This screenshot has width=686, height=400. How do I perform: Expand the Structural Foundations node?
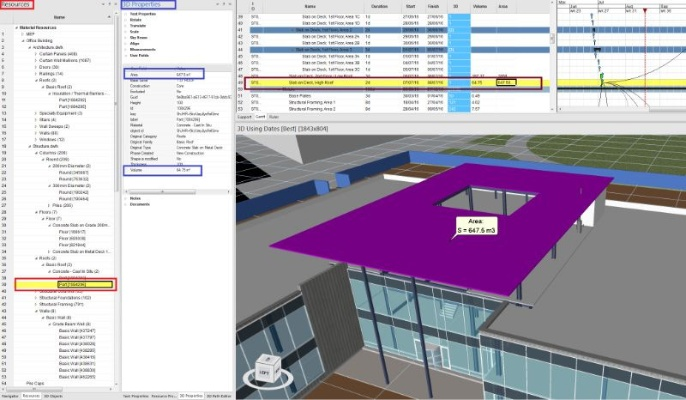[x=36, y=298]
